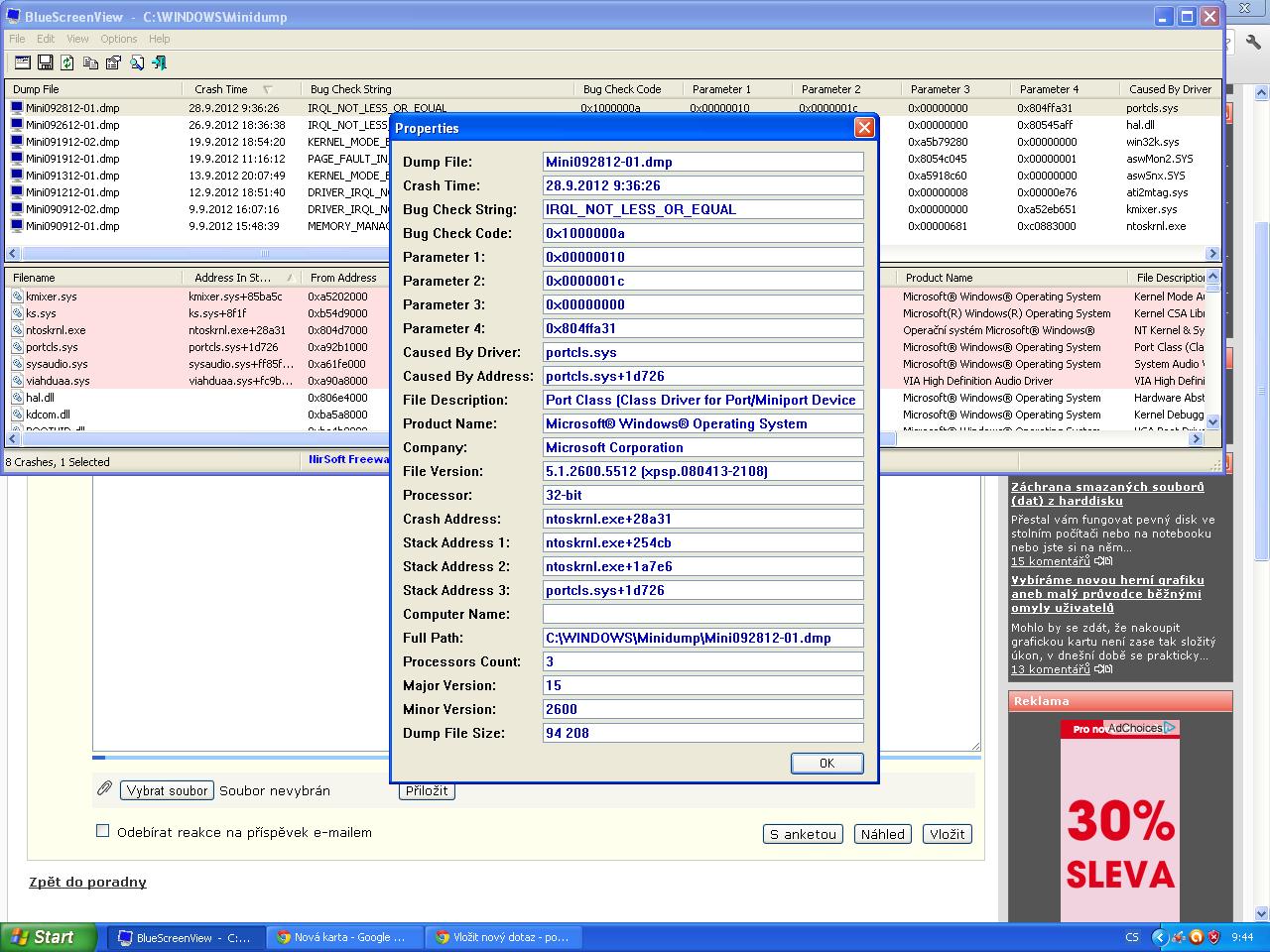
Task: Click the 'Vybrat soubor' button
Action: coord(168,790)
